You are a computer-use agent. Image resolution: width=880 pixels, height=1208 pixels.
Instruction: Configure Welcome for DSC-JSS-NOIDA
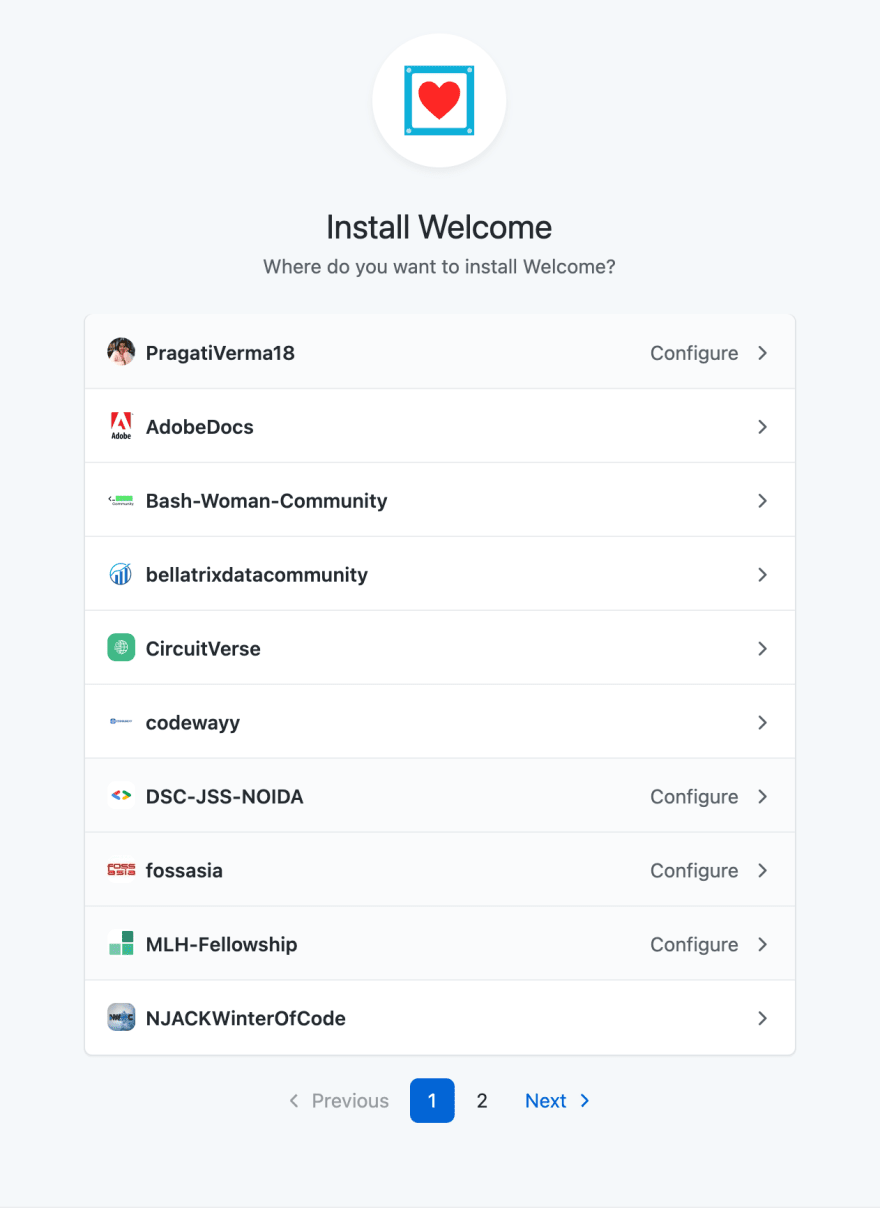[x=694, y=797]
